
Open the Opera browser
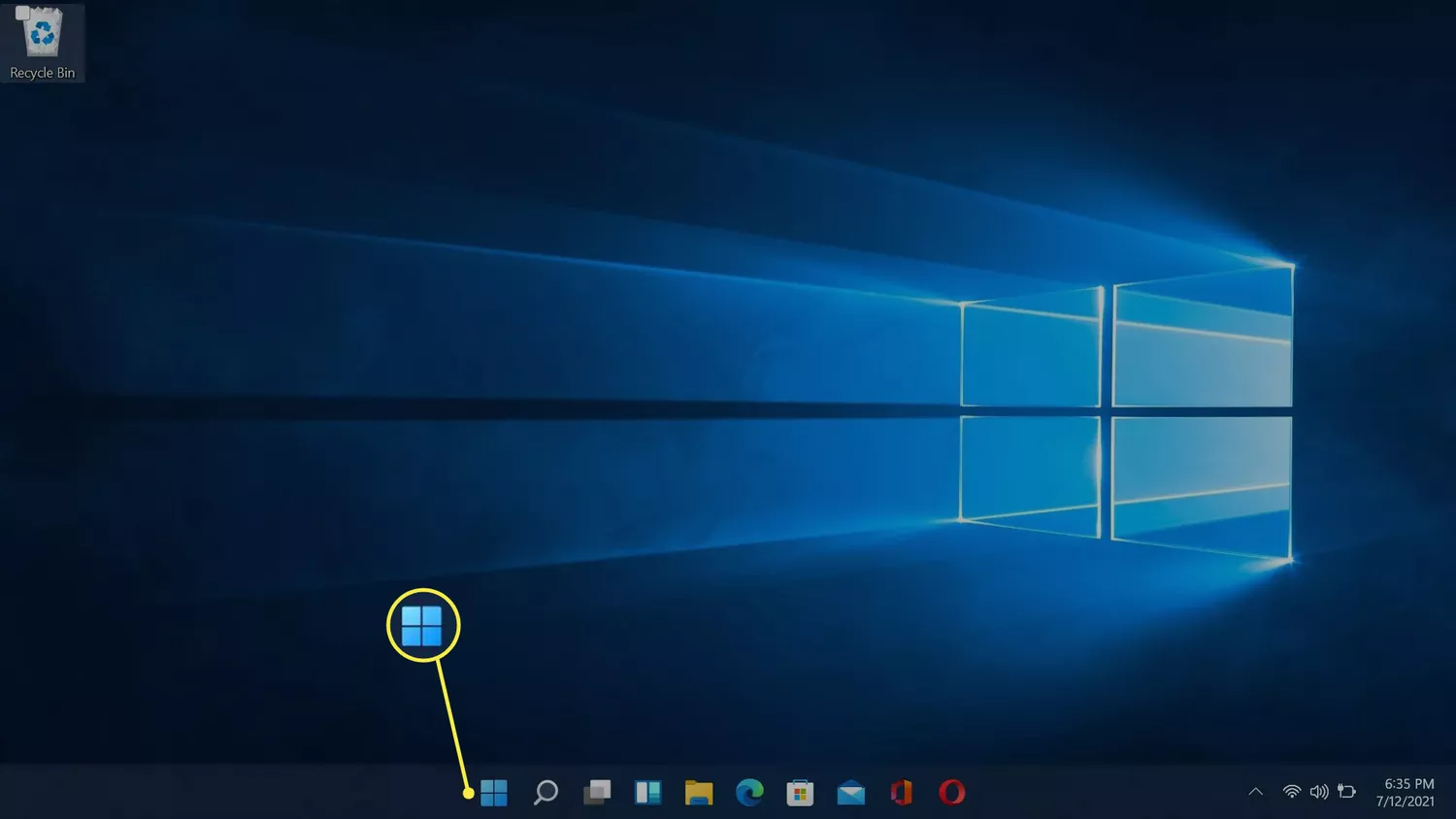951,793
